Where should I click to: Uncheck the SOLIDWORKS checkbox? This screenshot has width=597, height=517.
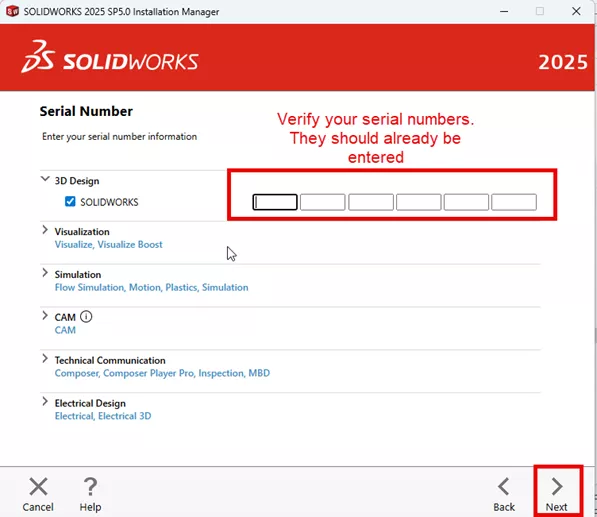(70, 201)
